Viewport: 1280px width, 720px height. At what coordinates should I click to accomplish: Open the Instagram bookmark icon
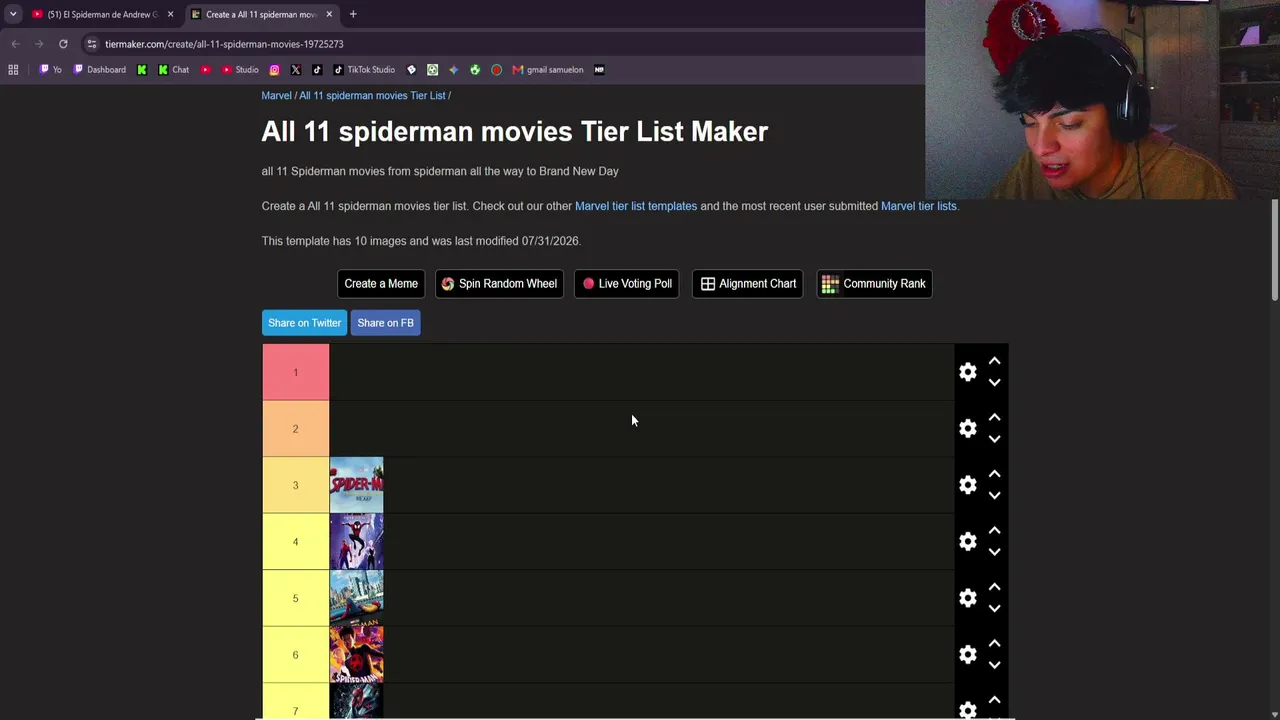(275, 70)
